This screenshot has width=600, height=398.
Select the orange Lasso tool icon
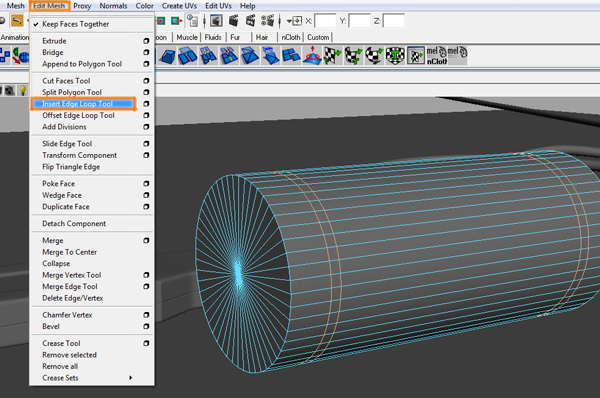(x=17, y=21)
